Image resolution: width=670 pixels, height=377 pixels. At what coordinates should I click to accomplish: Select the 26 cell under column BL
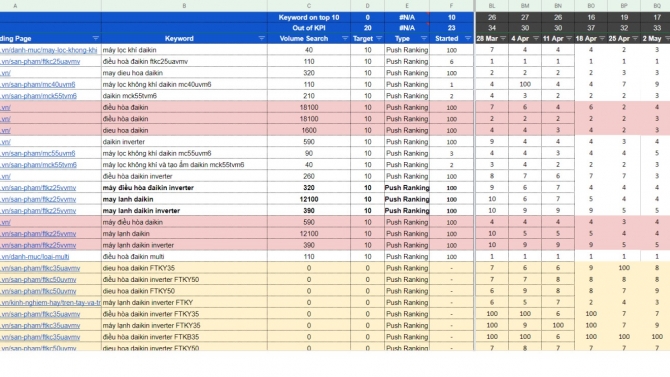click(x=492, y=18)
